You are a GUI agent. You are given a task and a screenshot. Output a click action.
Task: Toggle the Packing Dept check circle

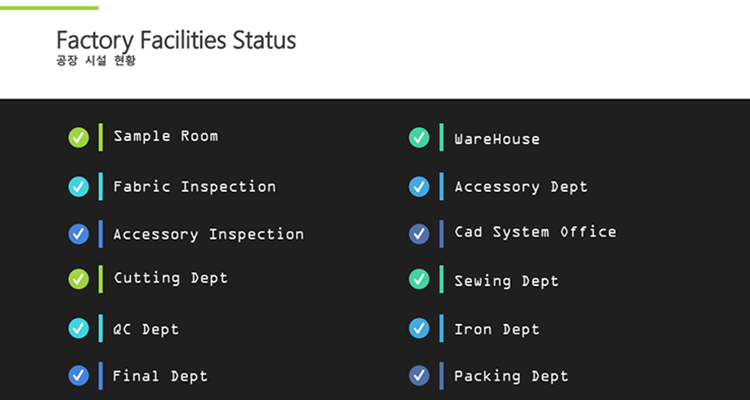419,376
